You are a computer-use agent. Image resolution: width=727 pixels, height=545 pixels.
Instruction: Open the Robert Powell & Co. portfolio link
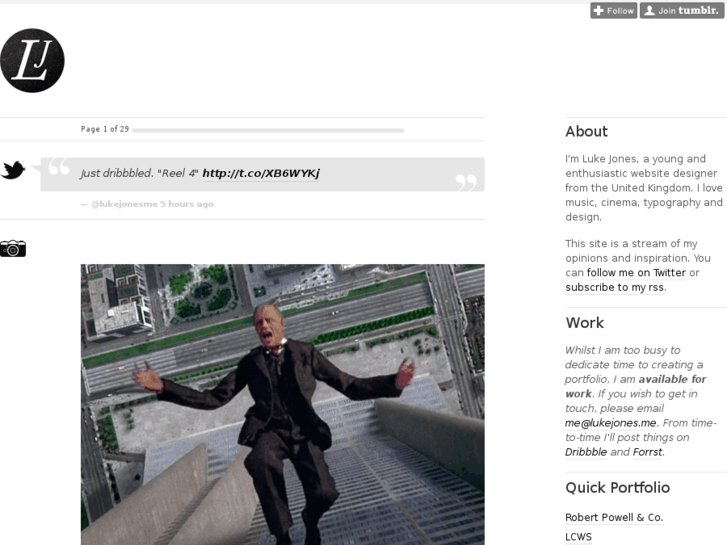click(x=614, y=518)
